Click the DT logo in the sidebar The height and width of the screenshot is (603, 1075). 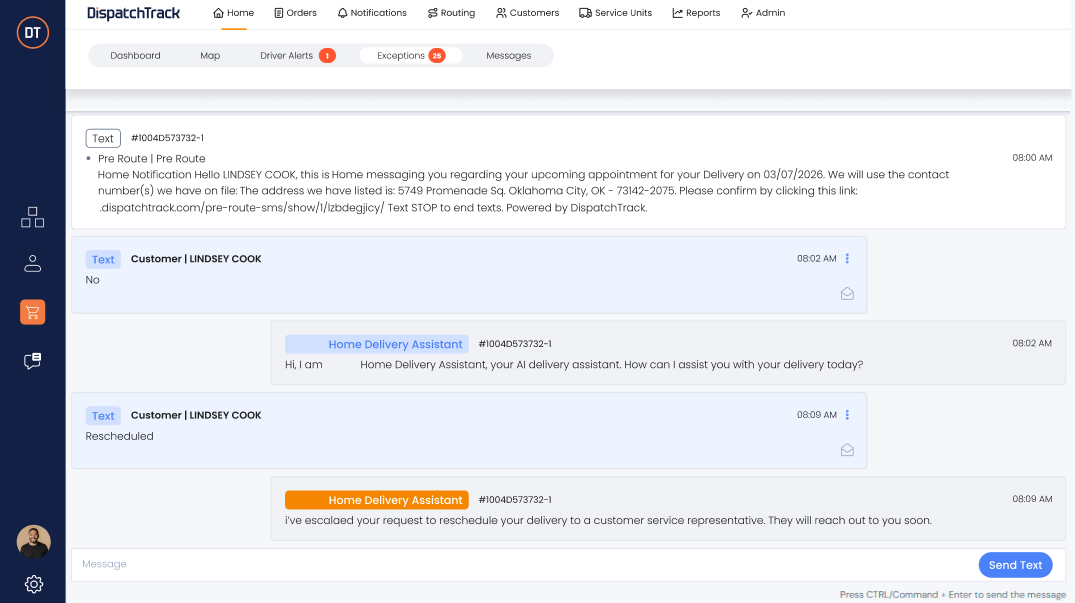[x=32, y=32]
